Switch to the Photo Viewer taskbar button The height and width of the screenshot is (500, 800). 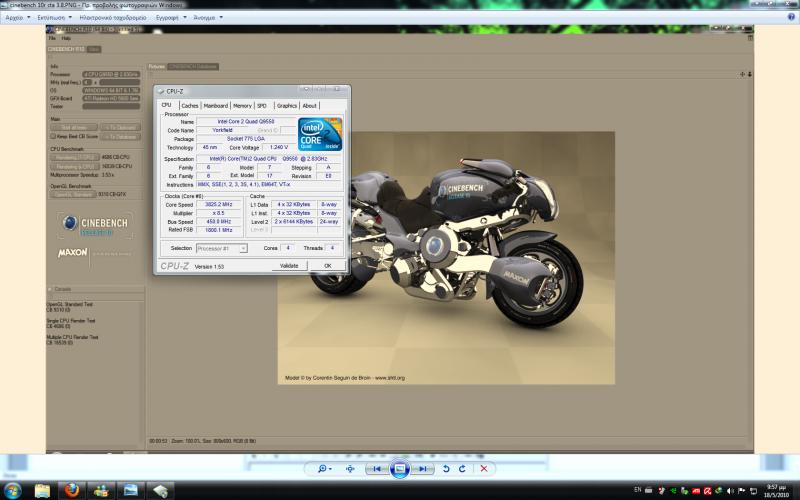click(x=131, y=490)
